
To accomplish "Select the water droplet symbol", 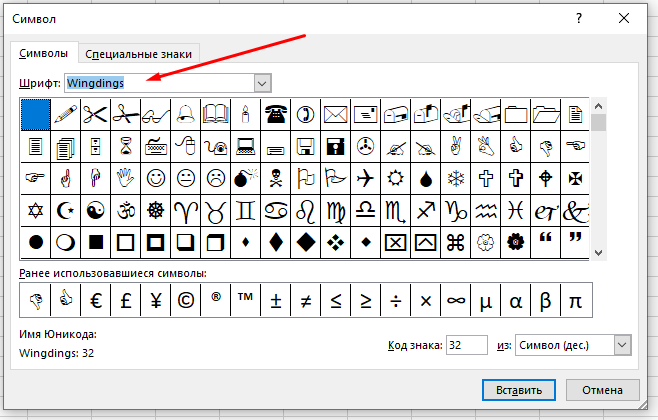I will tap(426, 178).
